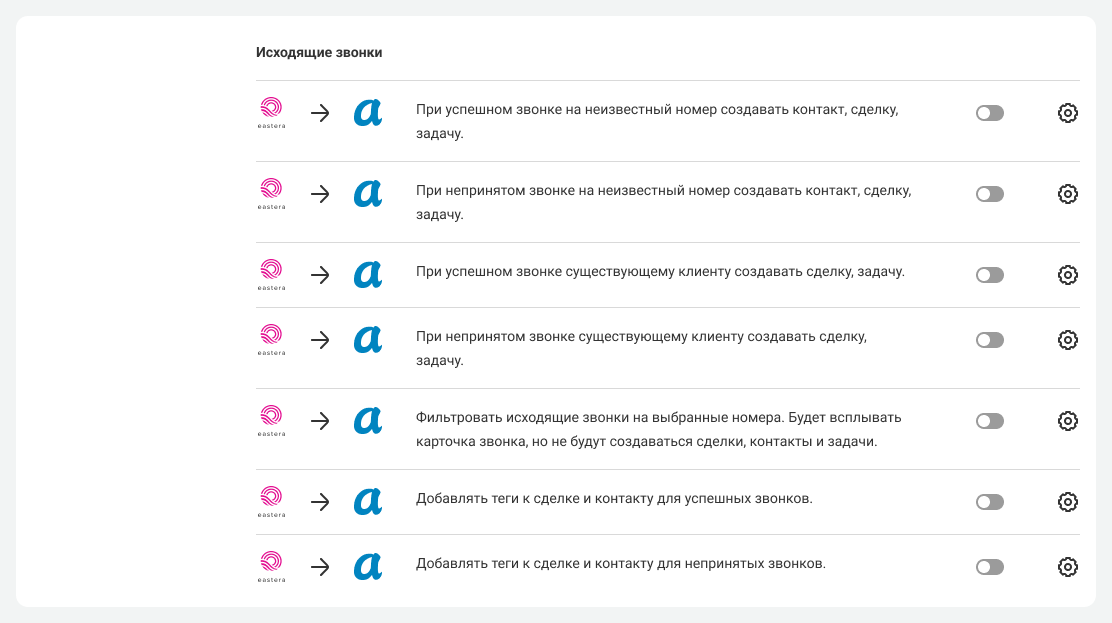Screen dimensions: 1112x623
Task: Click gear icon for missed existing client rule
Action: pos(1067,340)
